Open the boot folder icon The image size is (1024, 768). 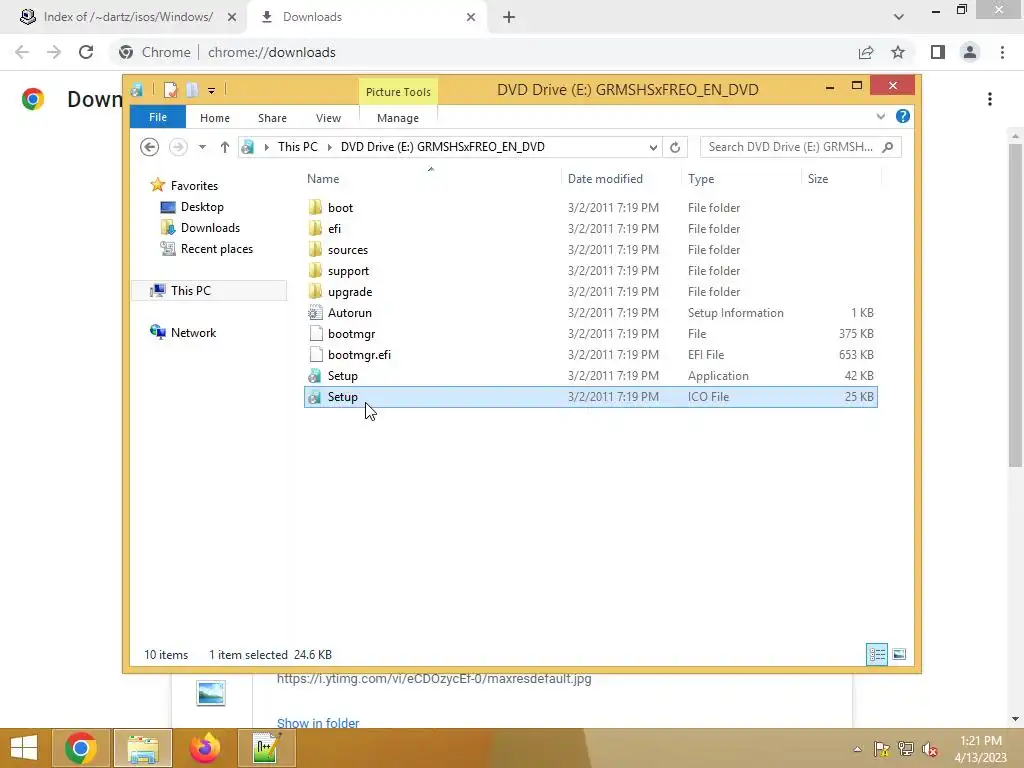click(315, 208)
